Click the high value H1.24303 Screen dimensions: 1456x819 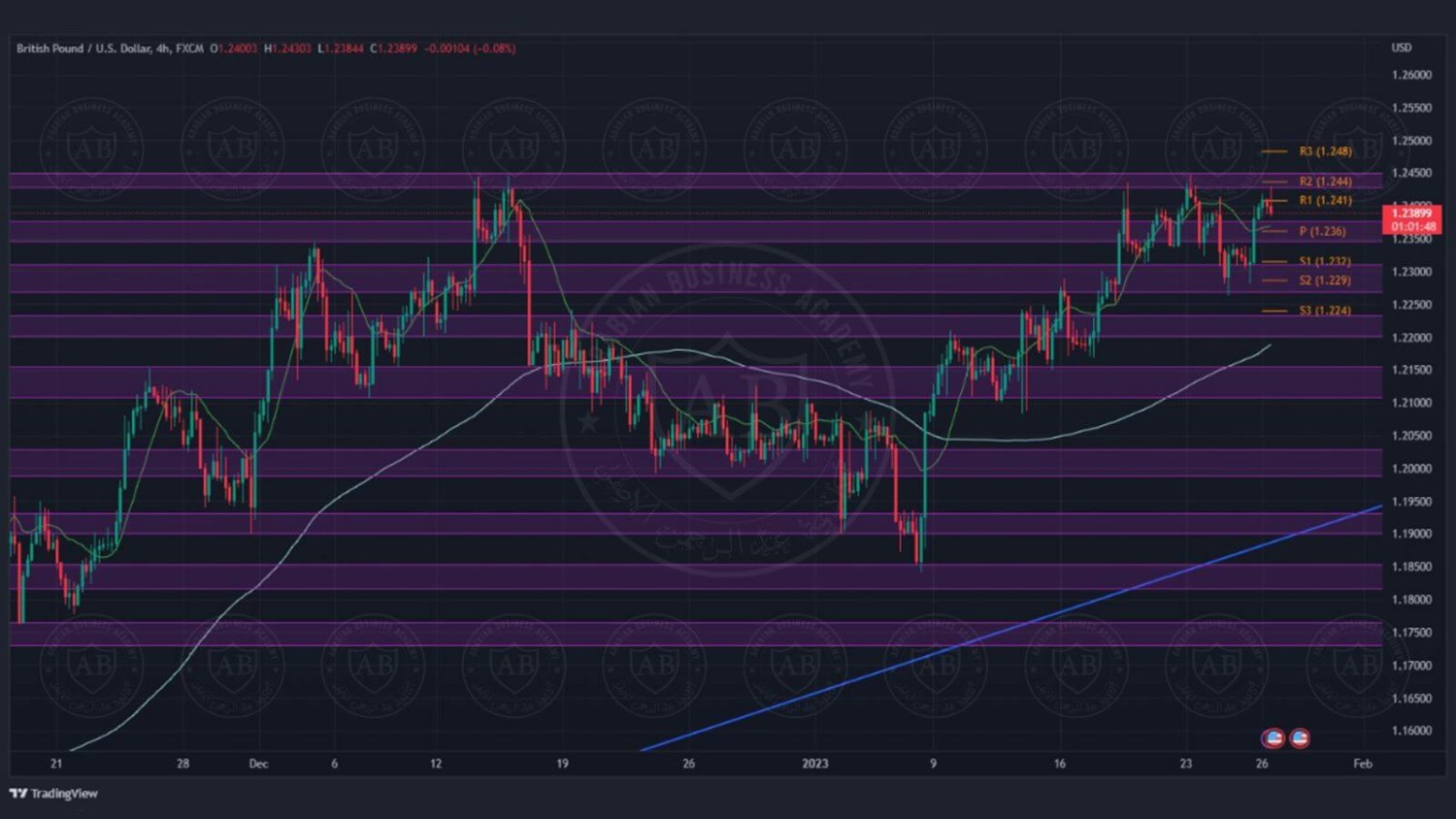pos(287,49)
